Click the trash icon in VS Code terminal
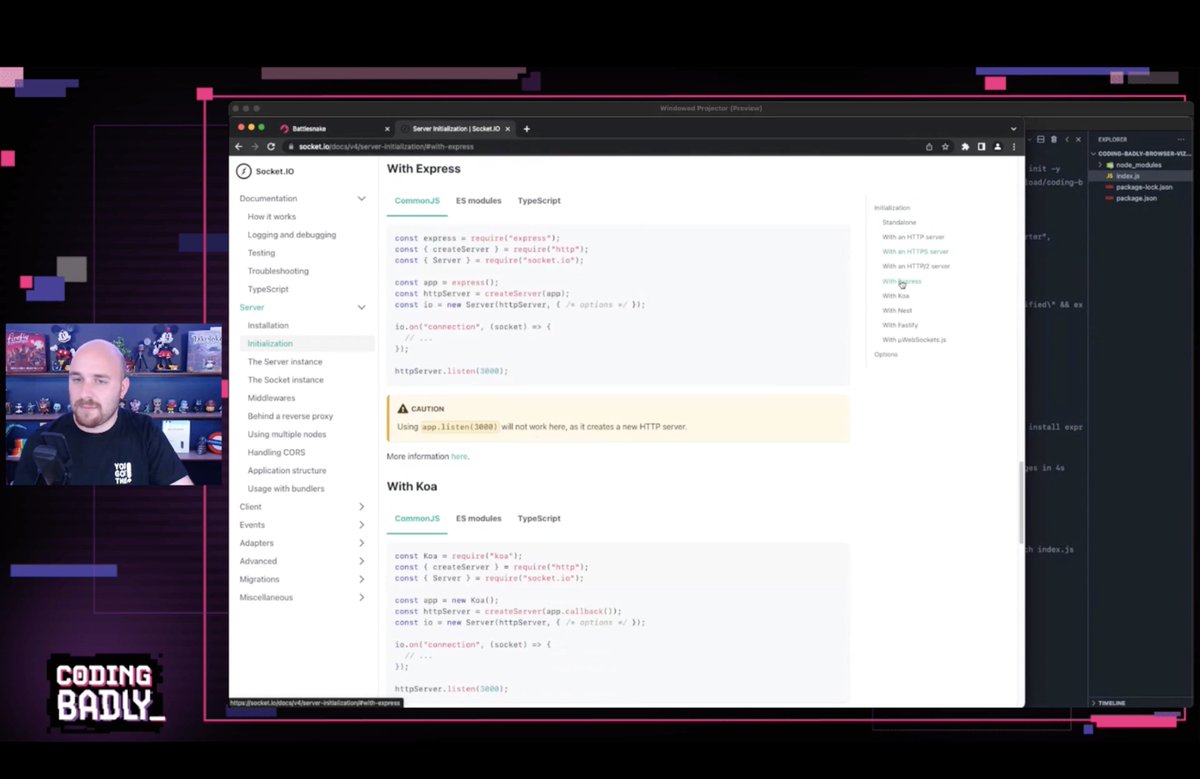 1054,139
